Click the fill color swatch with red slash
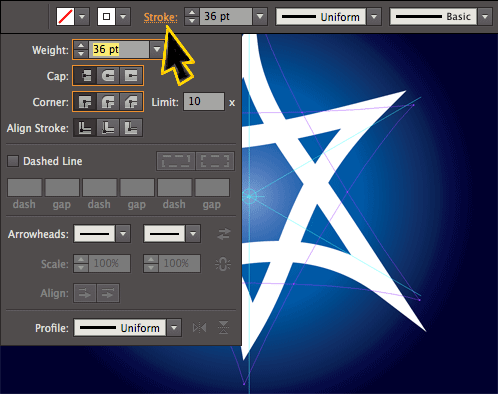The image size is (498, 394). coord(65,16)
